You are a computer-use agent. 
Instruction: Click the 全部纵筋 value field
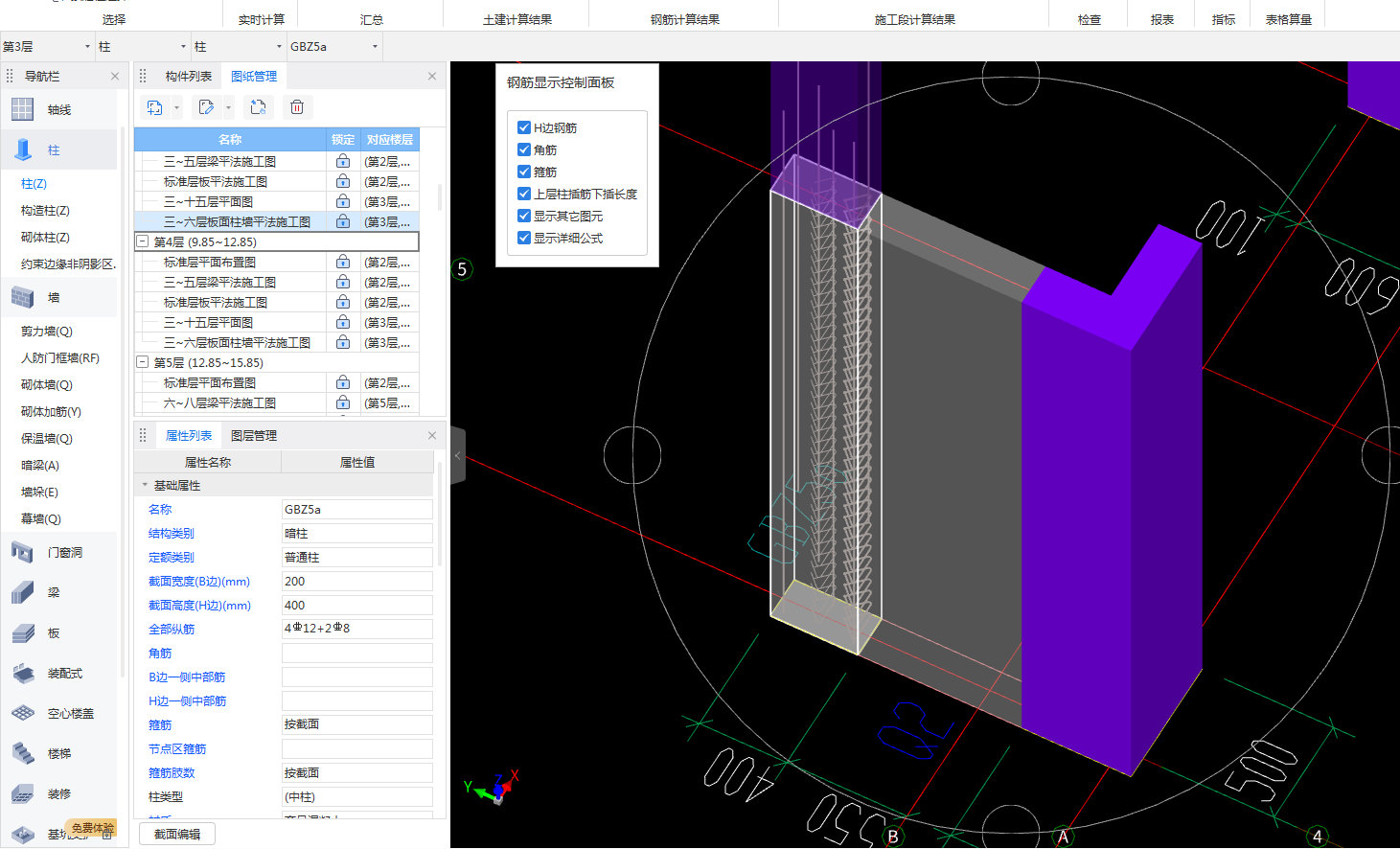tap(356, 629)
